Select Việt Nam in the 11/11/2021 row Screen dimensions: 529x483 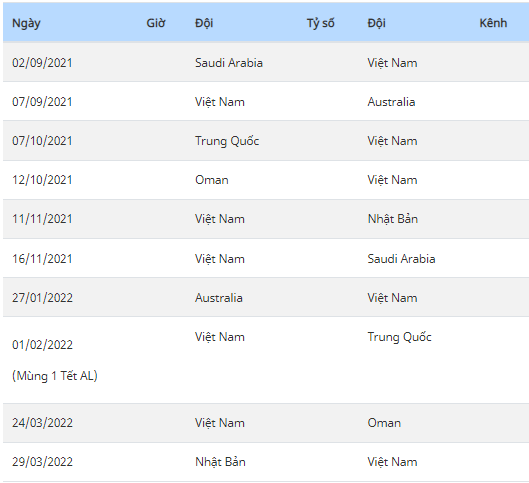[220, 219]
